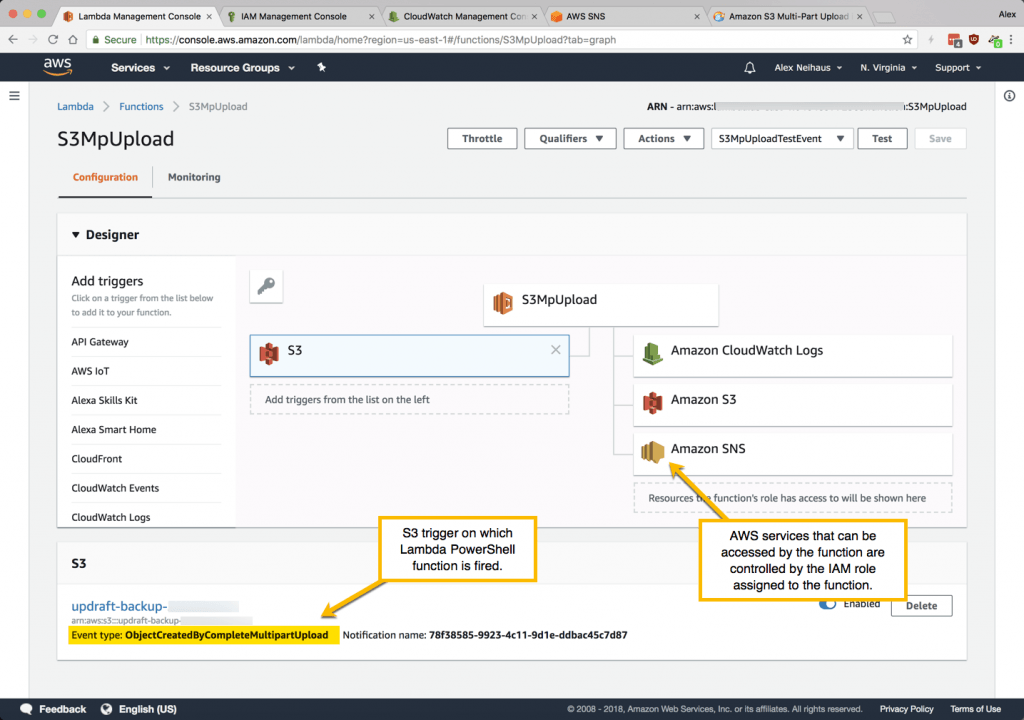Screen dimensions: 1024x720
Task: Switch to the Monitoring tab
Action: pyautogui.click(x=193, y=177)
